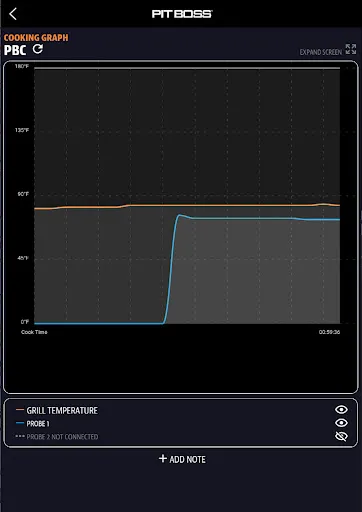This screenshot has width=362, height=512.
Task: Click the Add Note label
Action: (x=187, y=459)
